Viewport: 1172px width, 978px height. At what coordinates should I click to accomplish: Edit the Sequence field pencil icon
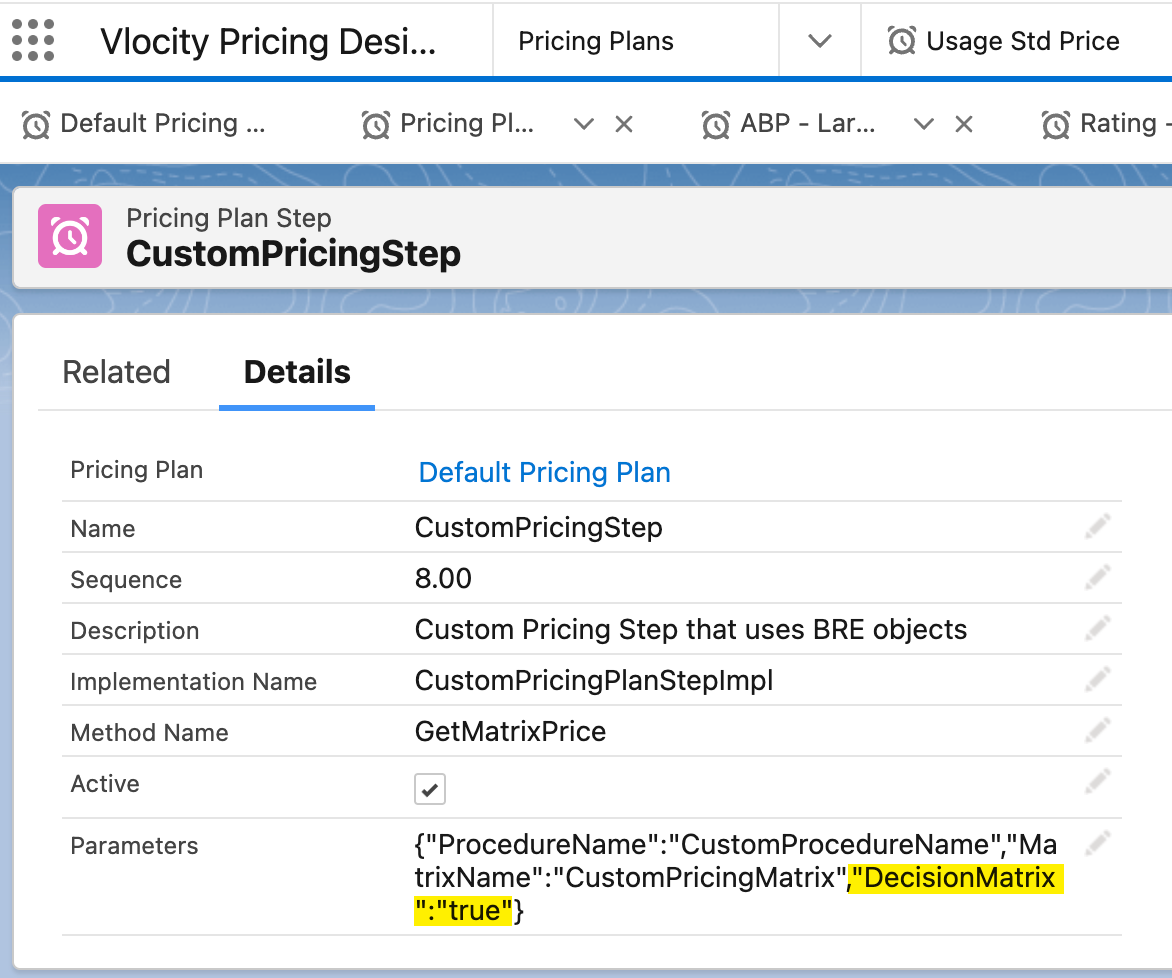1097,578
